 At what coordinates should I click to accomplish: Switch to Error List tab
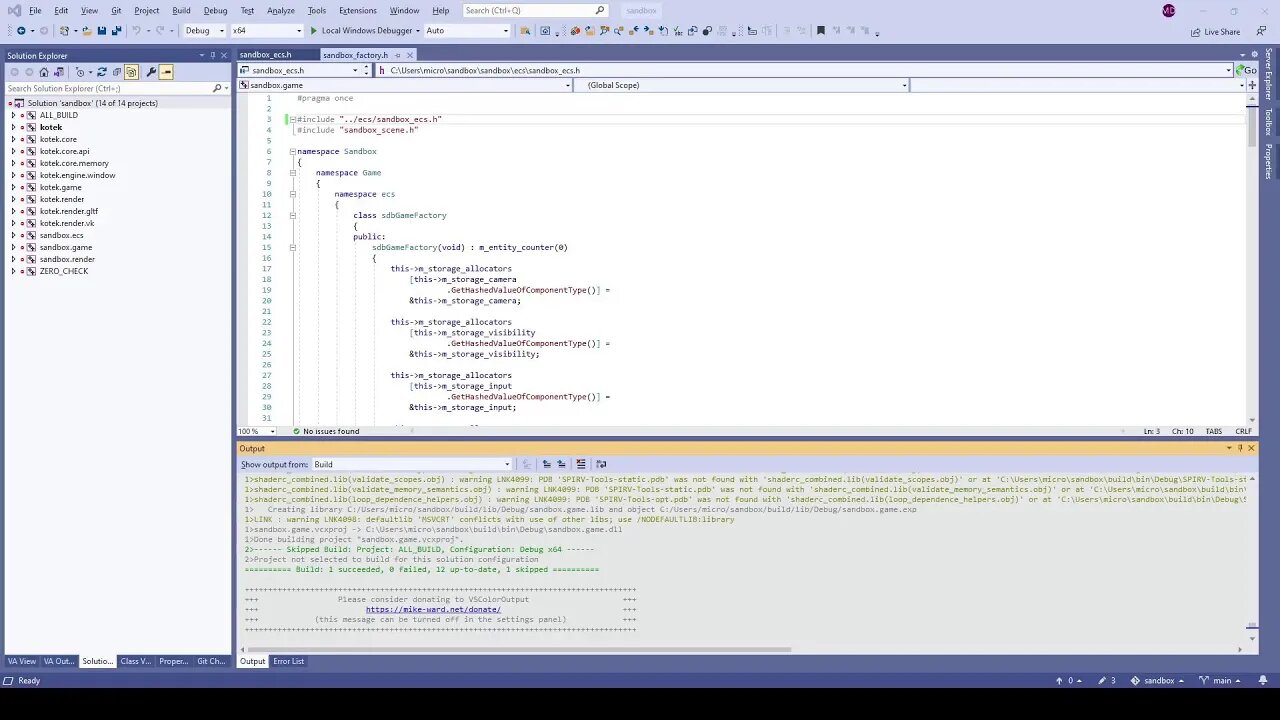(288, 661)
